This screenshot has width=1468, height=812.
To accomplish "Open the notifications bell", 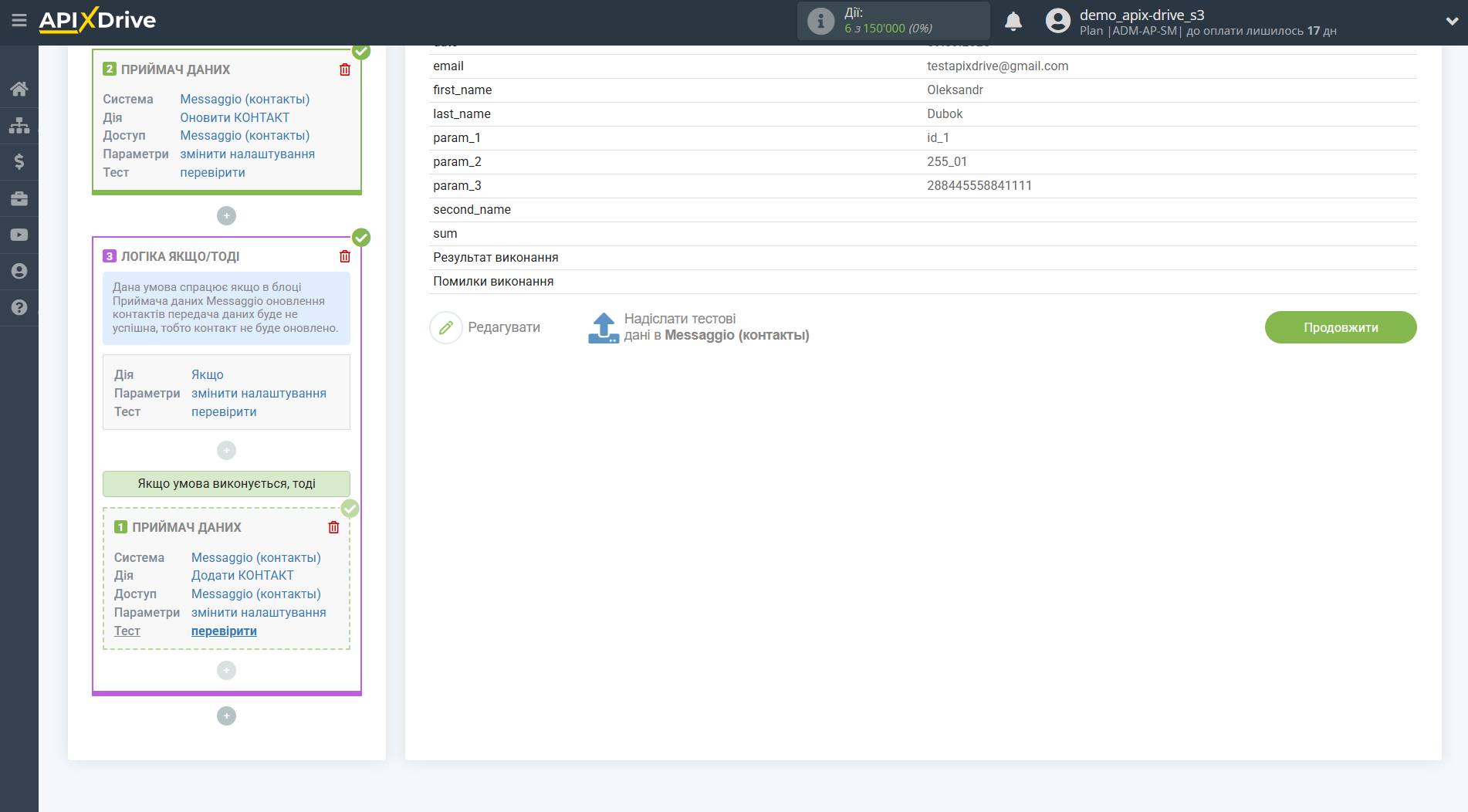I will [x=1013, y=22].
